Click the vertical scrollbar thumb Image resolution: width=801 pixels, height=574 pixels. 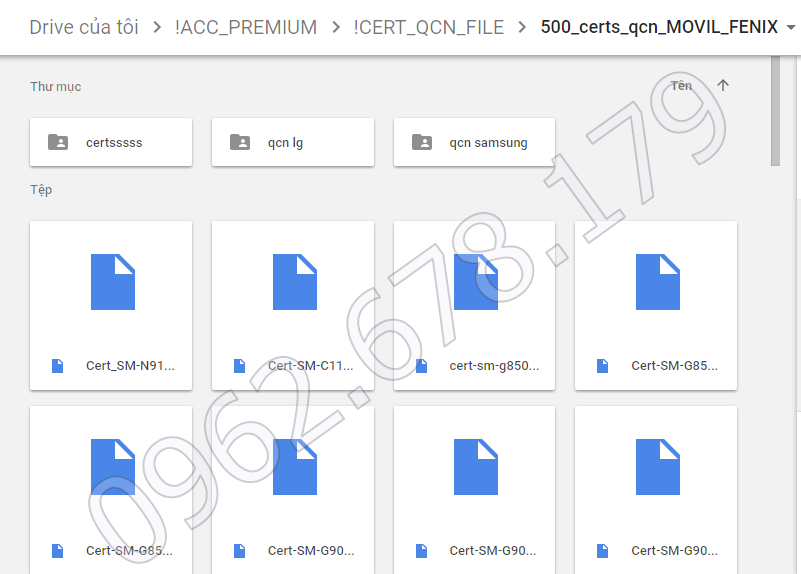[x=775, y=111]
